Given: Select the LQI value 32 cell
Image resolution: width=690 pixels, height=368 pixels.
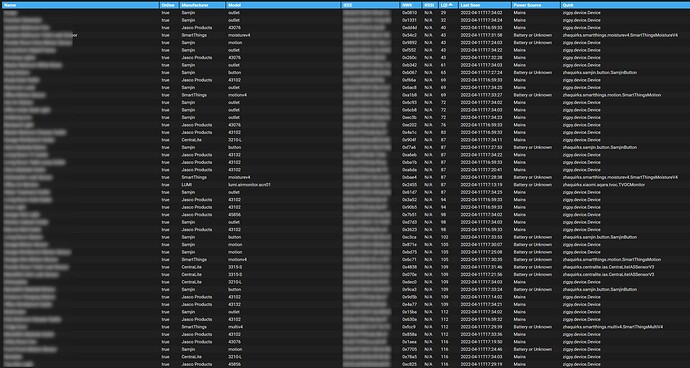Looking at the screenshot, I should pyautogui.click(x=443, y=20).
